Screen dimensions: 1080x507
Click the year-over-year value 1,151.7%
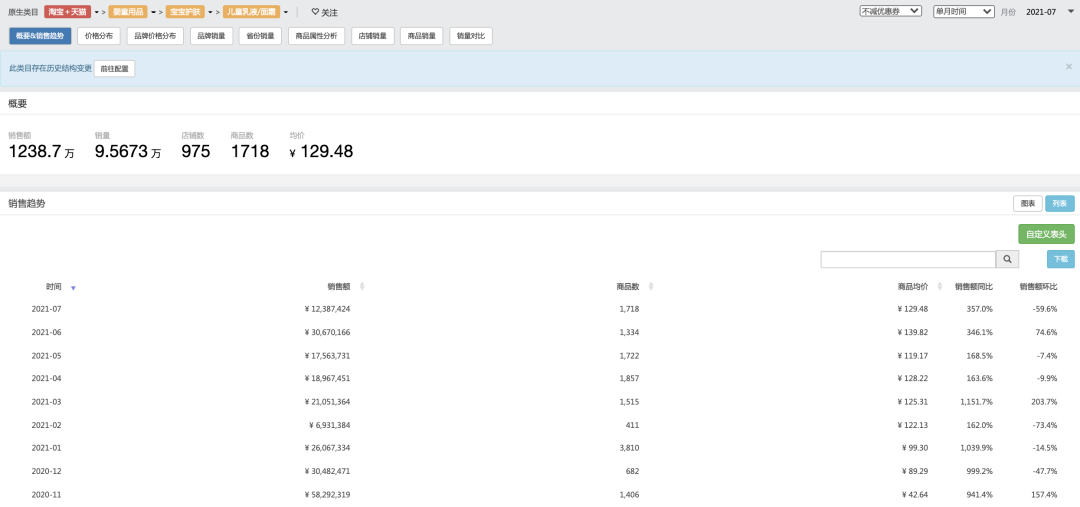[977, 402]
